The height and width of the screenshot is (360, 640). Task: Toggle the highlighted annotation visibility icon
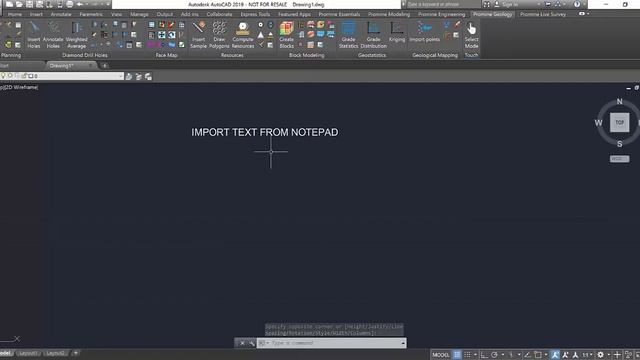555,355
